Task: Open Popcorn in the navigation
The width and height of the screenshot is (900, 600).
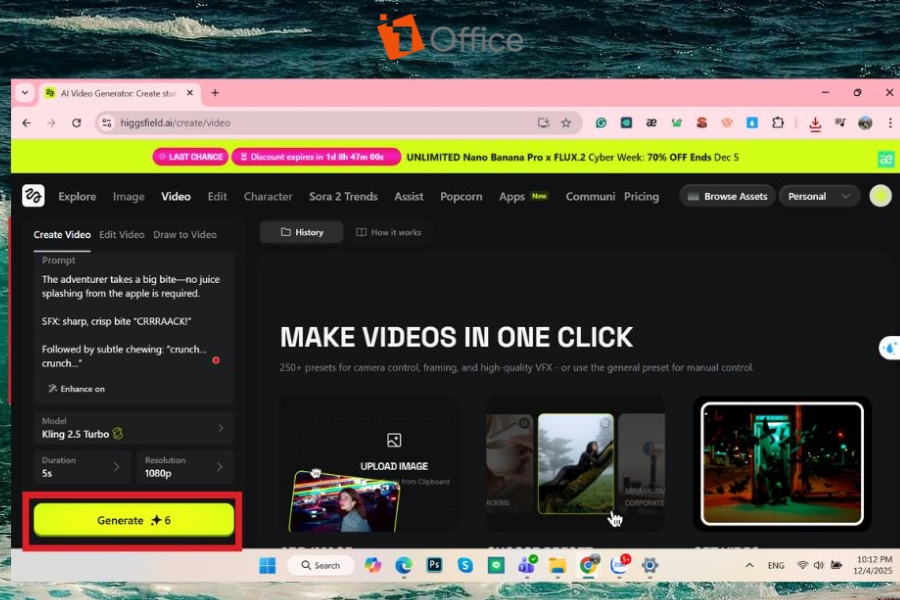Action: [461, 196]
